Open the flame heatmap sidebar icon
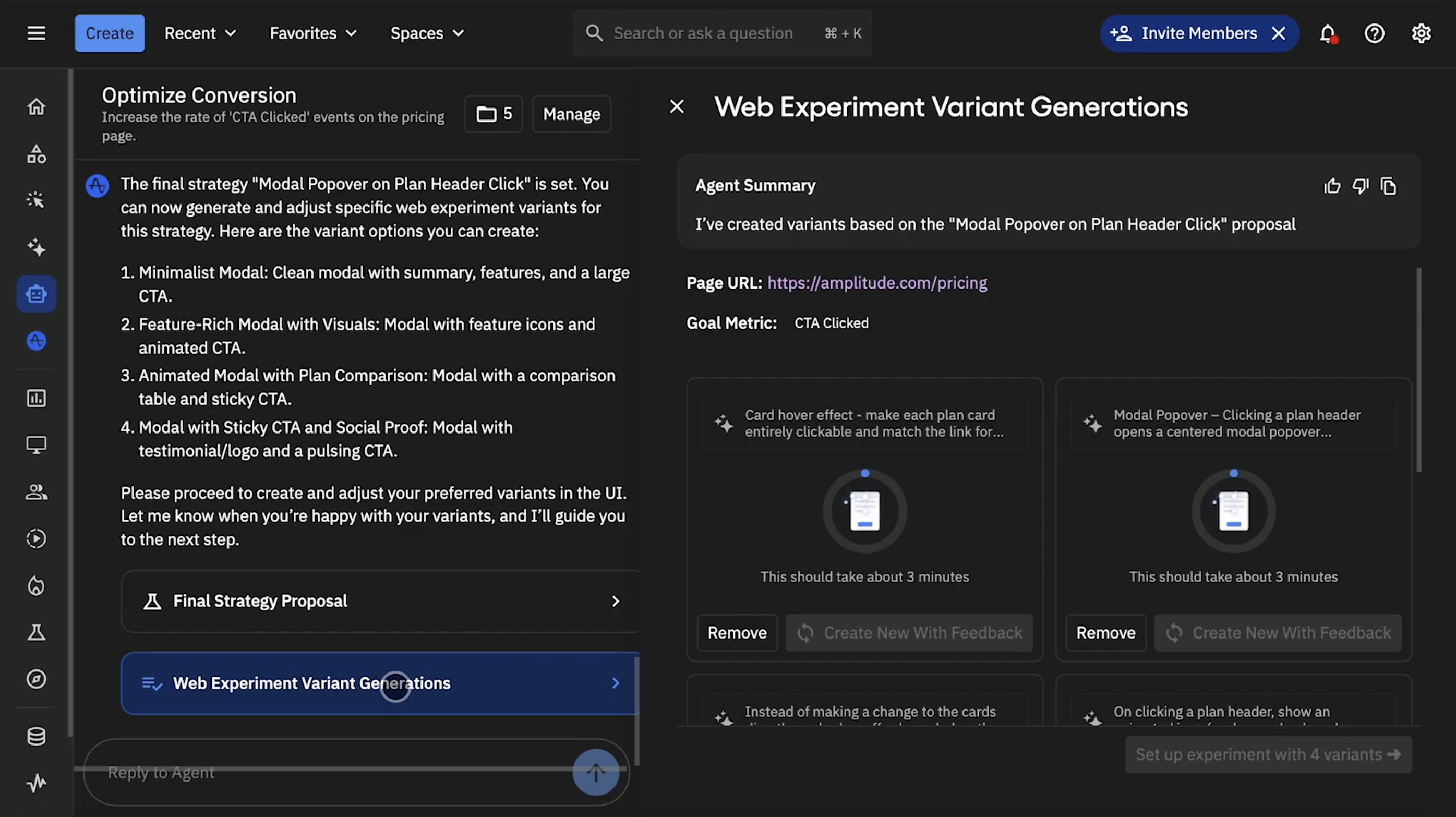Image resolution: width=1456 pixels, height=817 pixels. (x=36, y=586)
